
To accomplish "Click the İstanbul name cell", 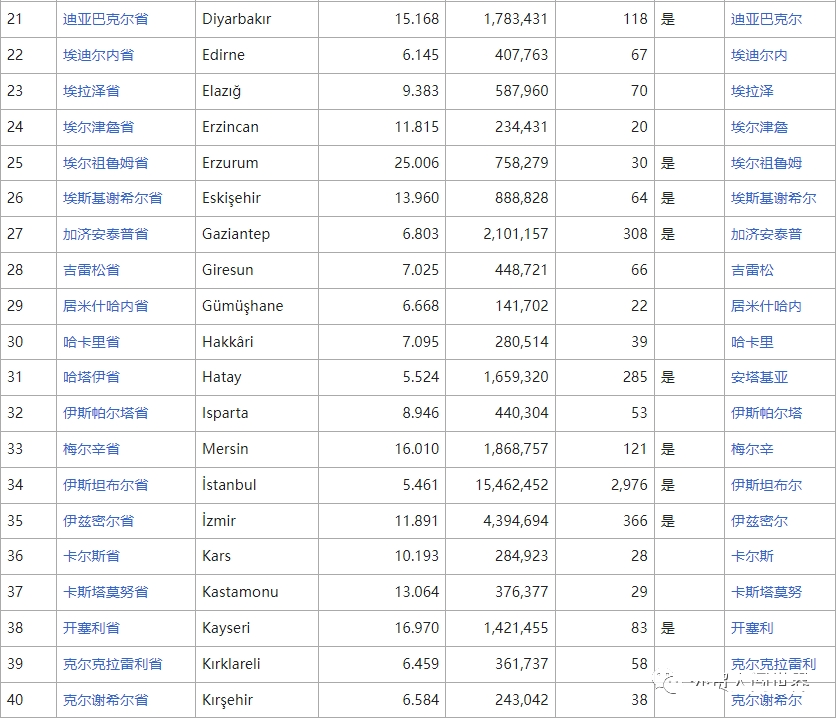I will pyautogui.click(x=229, y=485).
